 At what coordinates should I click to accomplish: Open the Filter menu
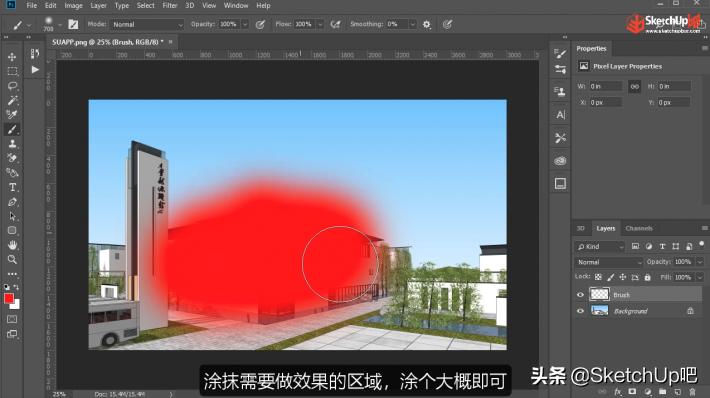(x=170, y=5)
